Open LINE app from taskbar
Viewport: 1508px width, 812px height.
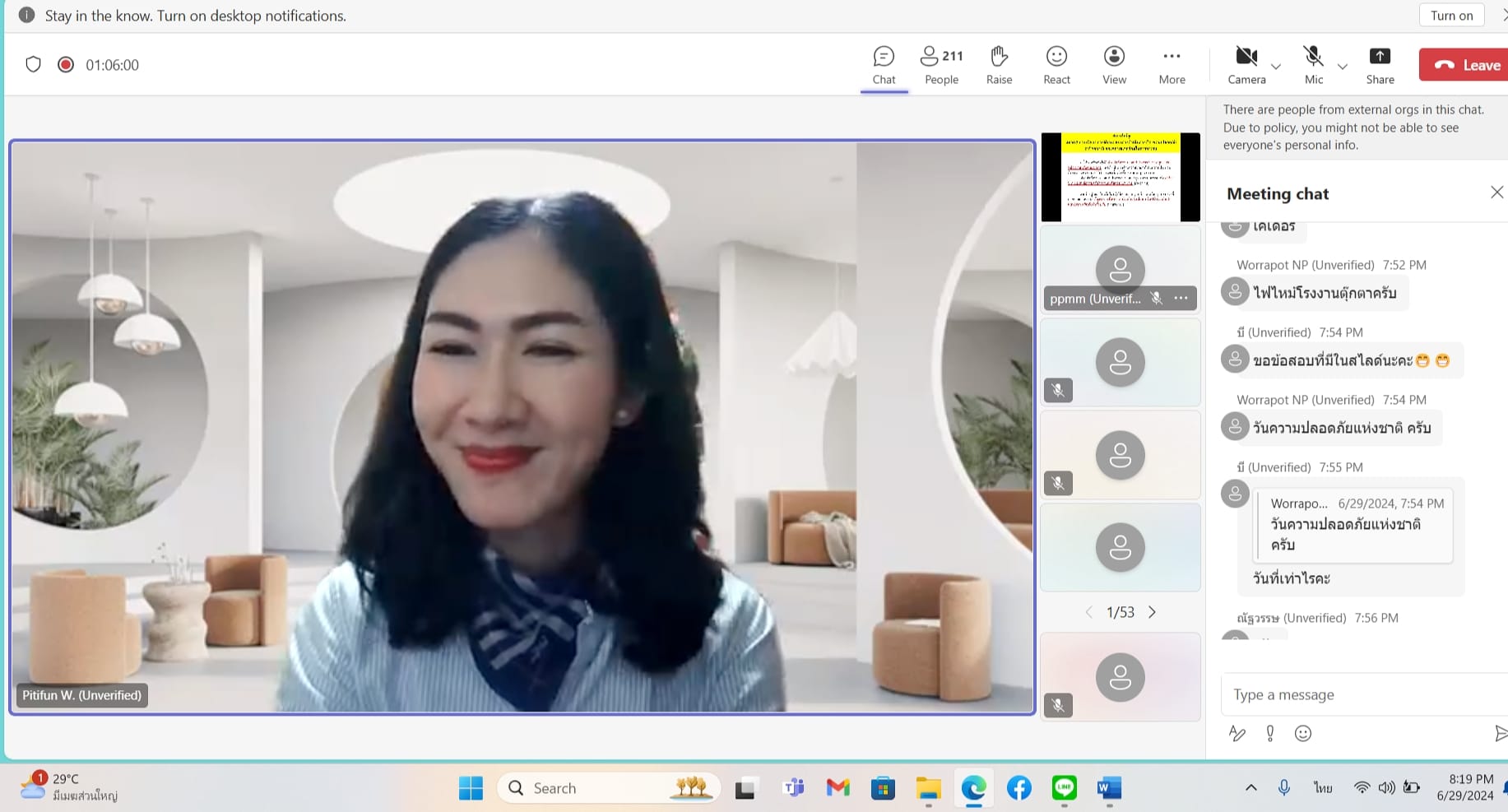pos(1065,788)
